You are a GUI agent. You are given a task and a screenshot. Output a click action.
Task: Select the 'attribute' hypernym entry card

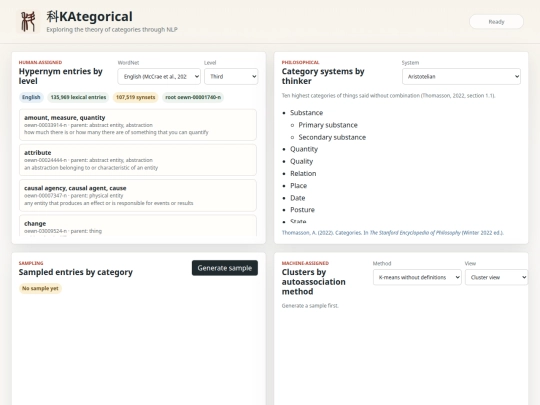tap(138, 160)
